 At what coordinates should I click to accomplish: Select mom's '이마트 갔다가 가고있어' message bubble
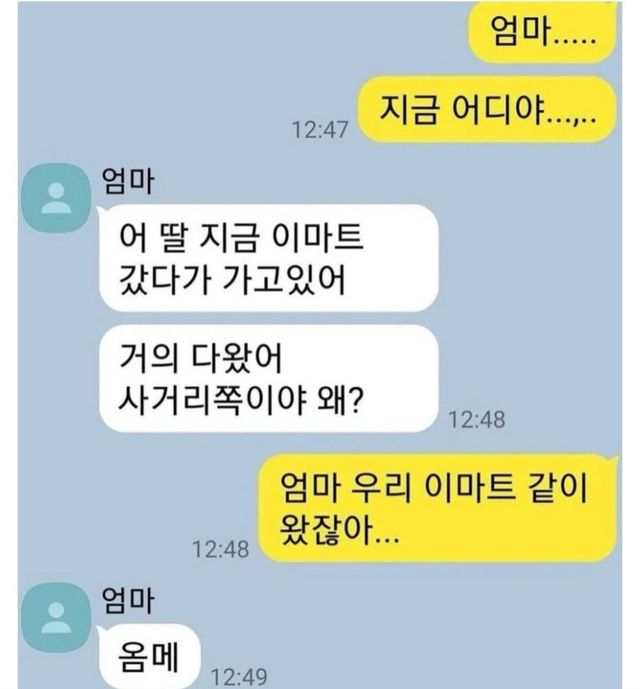pyautogui.click(x=269, y=258)
